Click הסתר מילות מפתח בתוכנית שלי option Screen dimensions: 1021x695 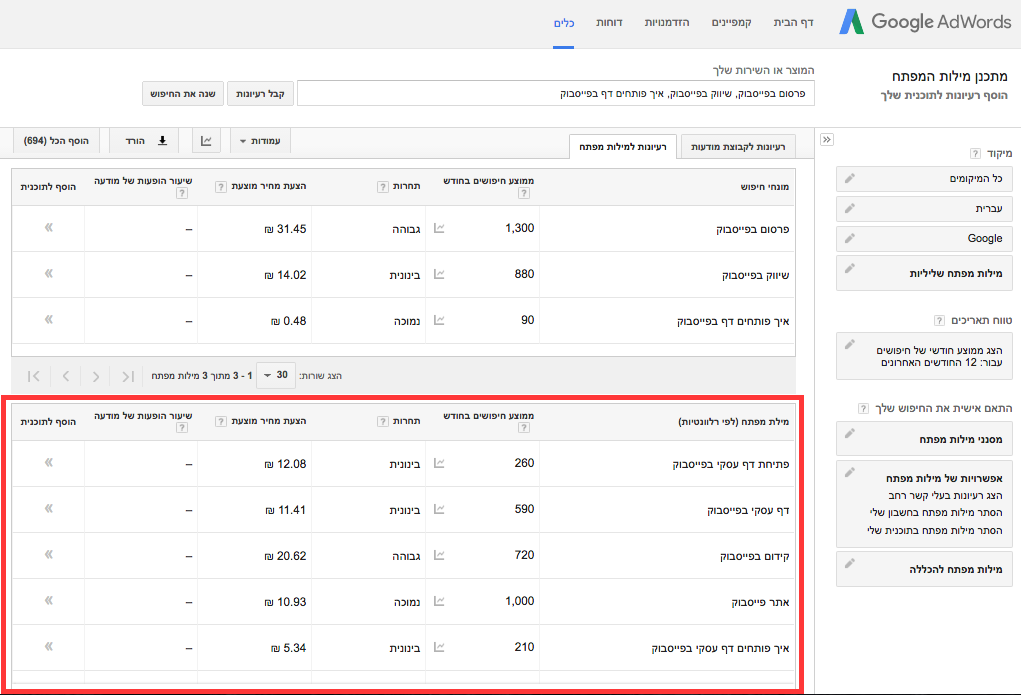[934, 530]
